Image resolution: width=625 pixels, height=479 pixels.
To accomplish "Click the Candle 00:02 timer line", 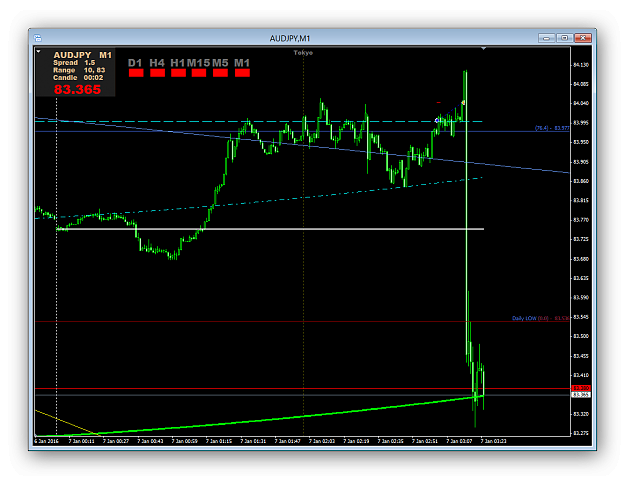I will tap(78, 78).
